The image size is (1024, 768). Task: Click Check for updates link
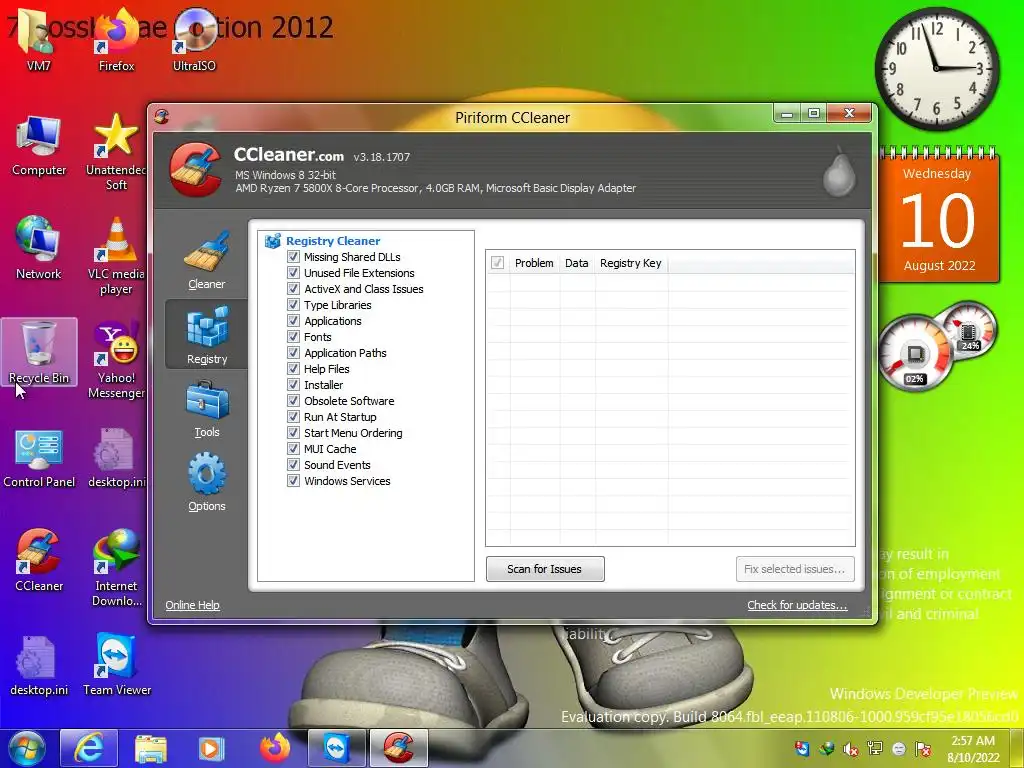click(797, 605)
